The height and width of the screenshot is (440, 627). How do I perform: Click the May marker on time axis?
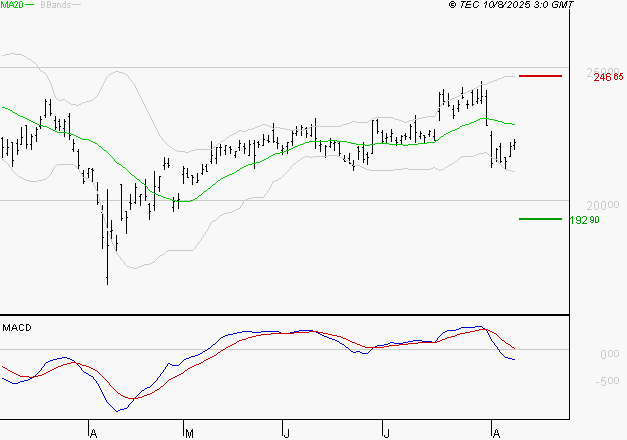(x=190, y=433)
